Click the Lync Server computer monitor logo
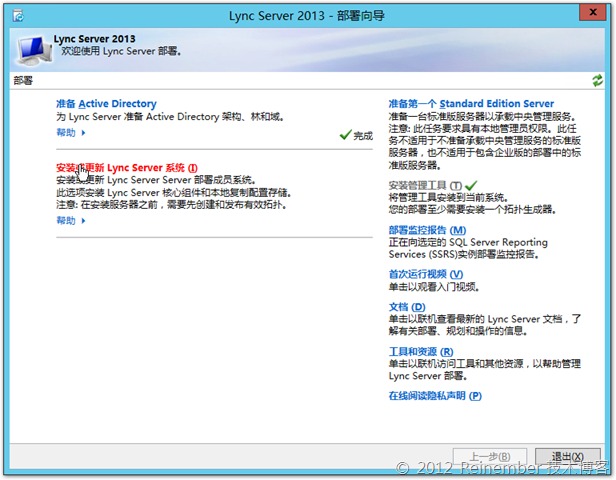This screenshot has width=616, height=480. click(34, 49)
